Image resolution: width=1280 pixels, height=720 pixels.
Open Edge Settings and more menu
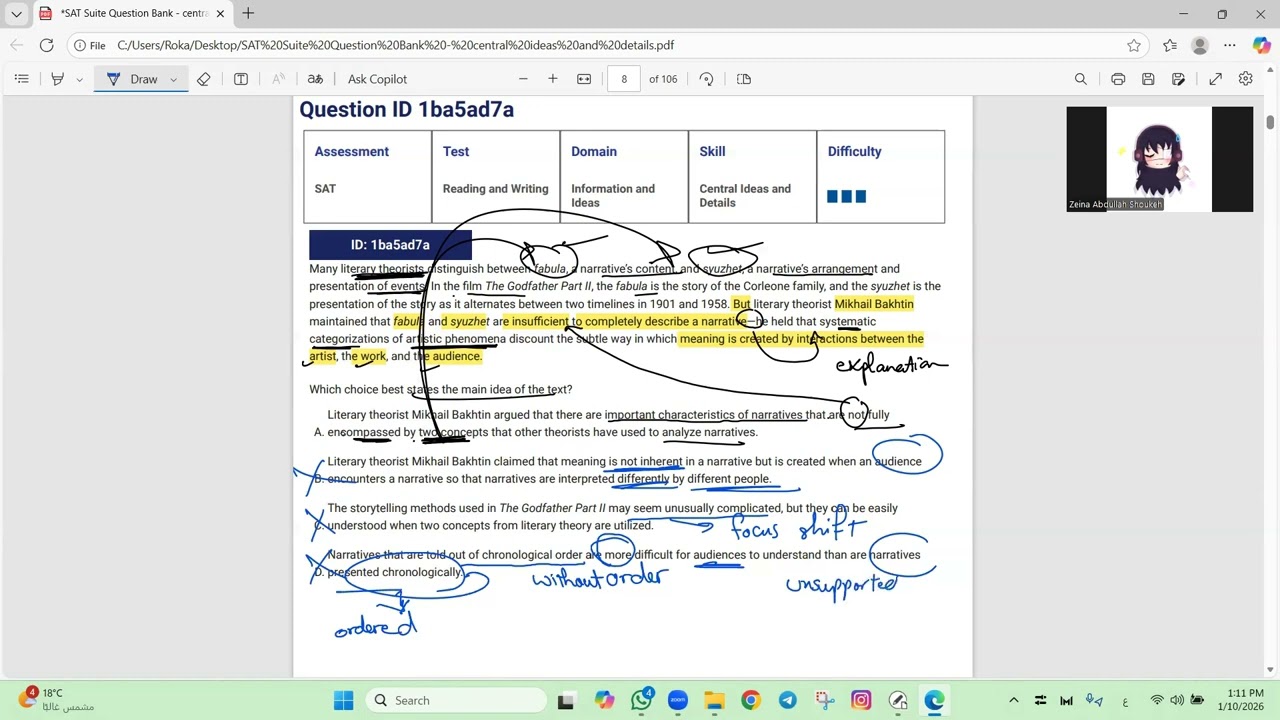click(x=1230, y=45)
